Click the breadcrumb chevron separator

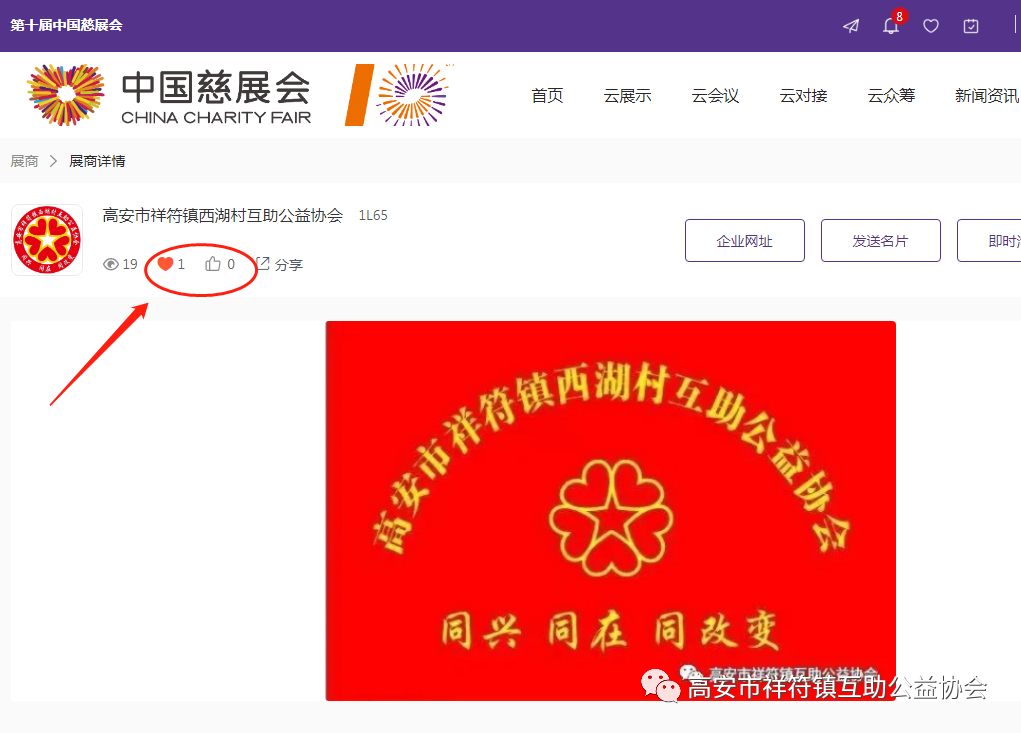(53, 161)
